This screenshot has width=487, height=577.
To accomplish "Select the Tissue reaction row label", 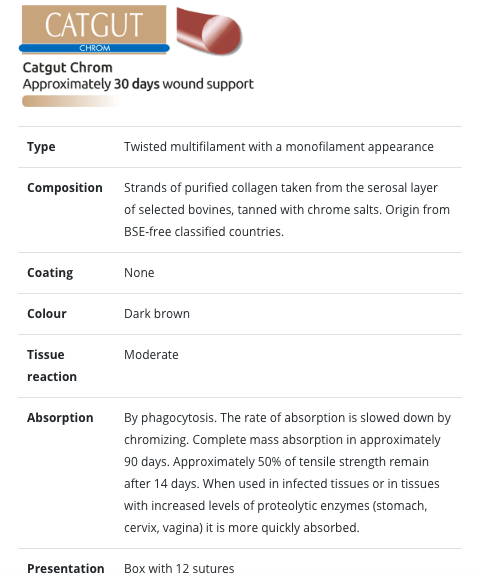I will click(x=52, y=366).
